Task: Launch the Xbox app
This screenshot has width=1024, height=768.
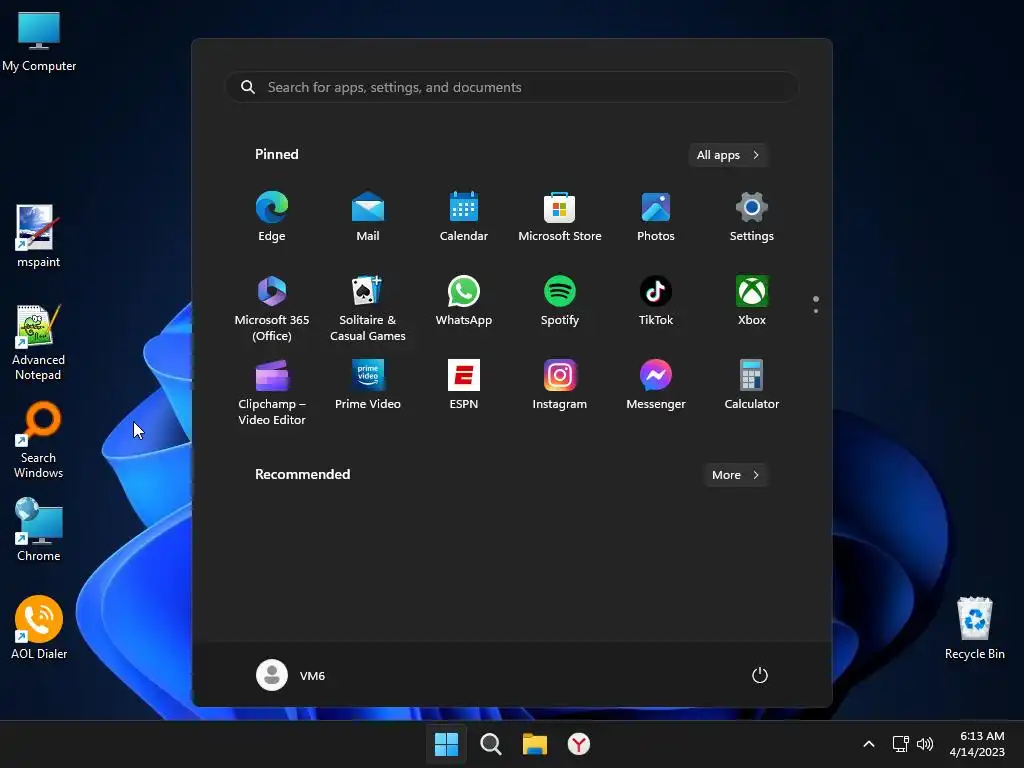Action: tap(752, 301)
